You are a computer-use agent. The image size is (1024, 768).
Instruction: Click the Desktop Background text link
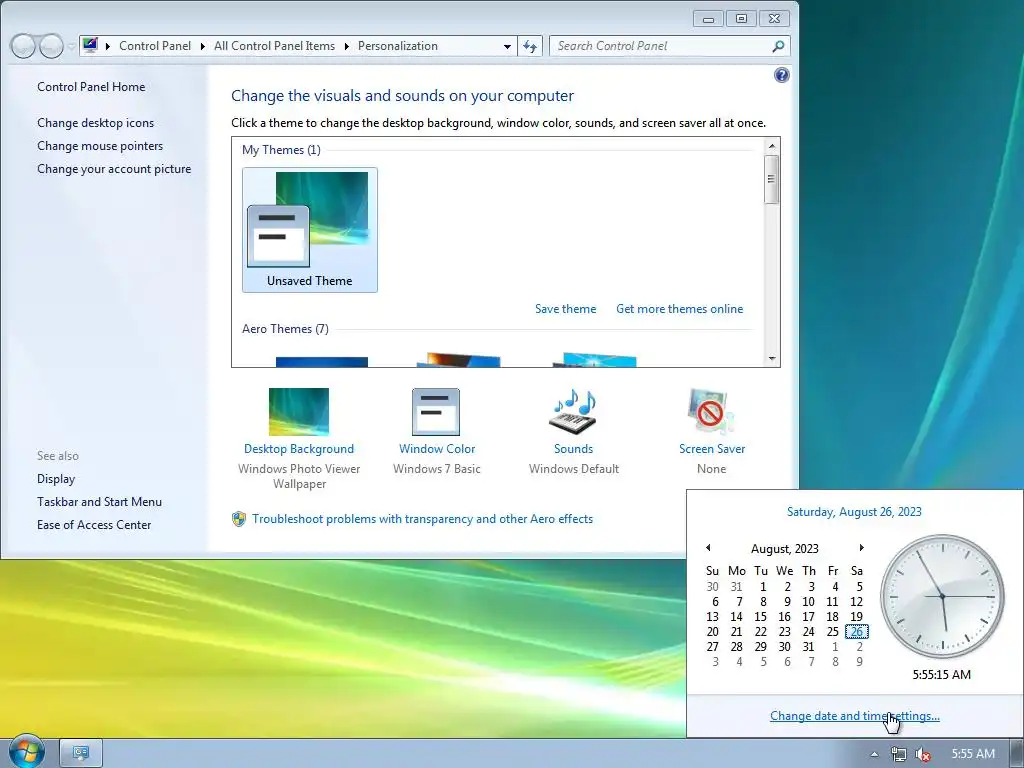click(298, 449)
